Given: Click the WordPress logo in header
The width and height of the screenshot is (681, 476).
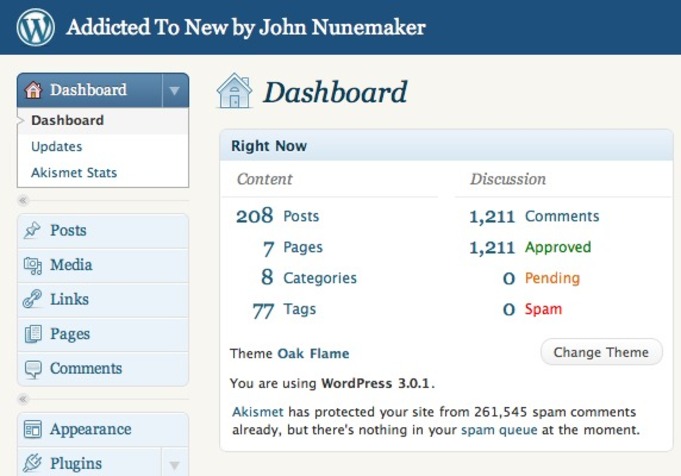Looking at the screenshot, I should (36, 27).
